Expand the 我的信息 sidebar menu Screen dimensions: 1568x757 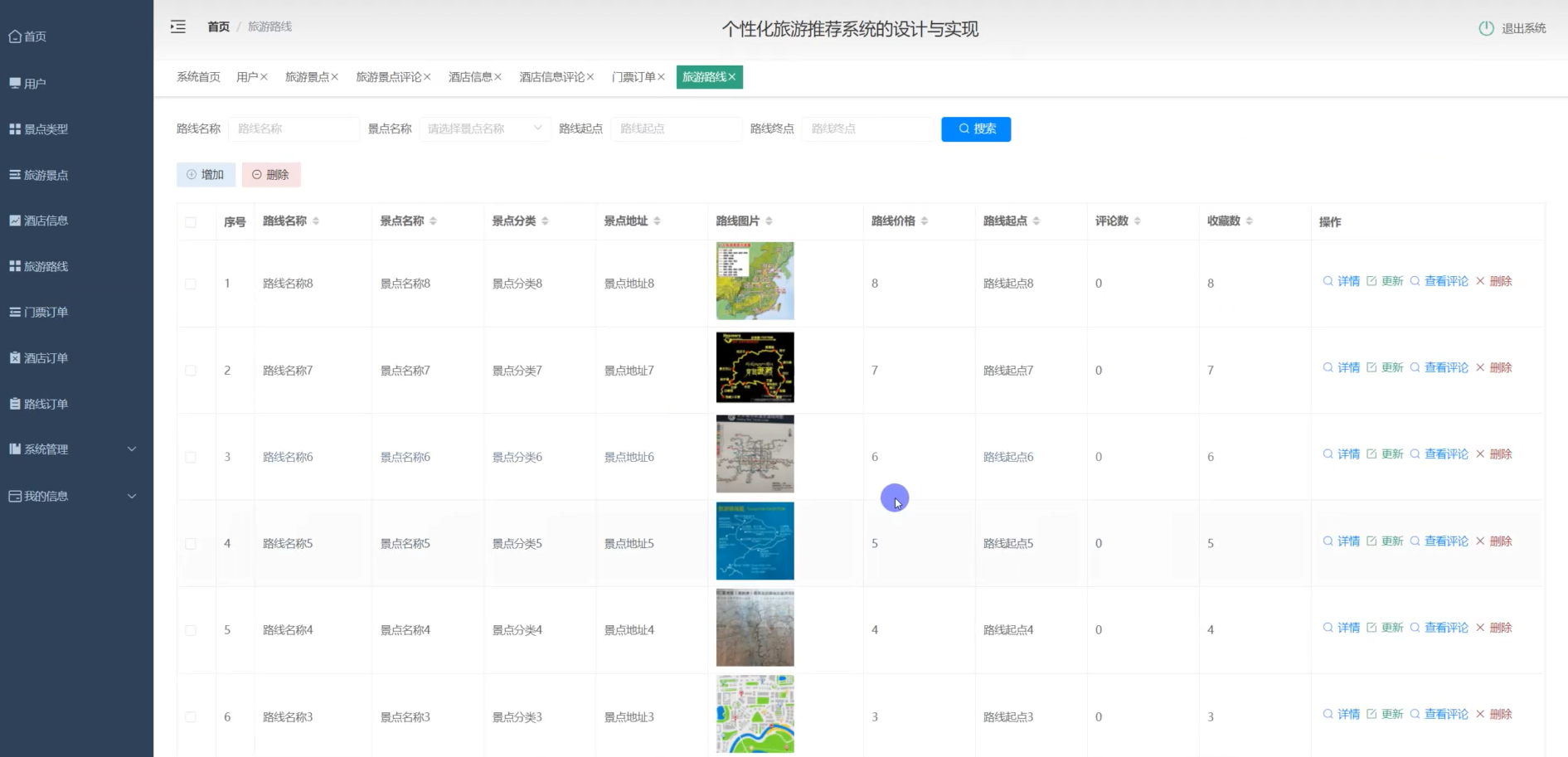pyautogui.click(x=76, y=496)
